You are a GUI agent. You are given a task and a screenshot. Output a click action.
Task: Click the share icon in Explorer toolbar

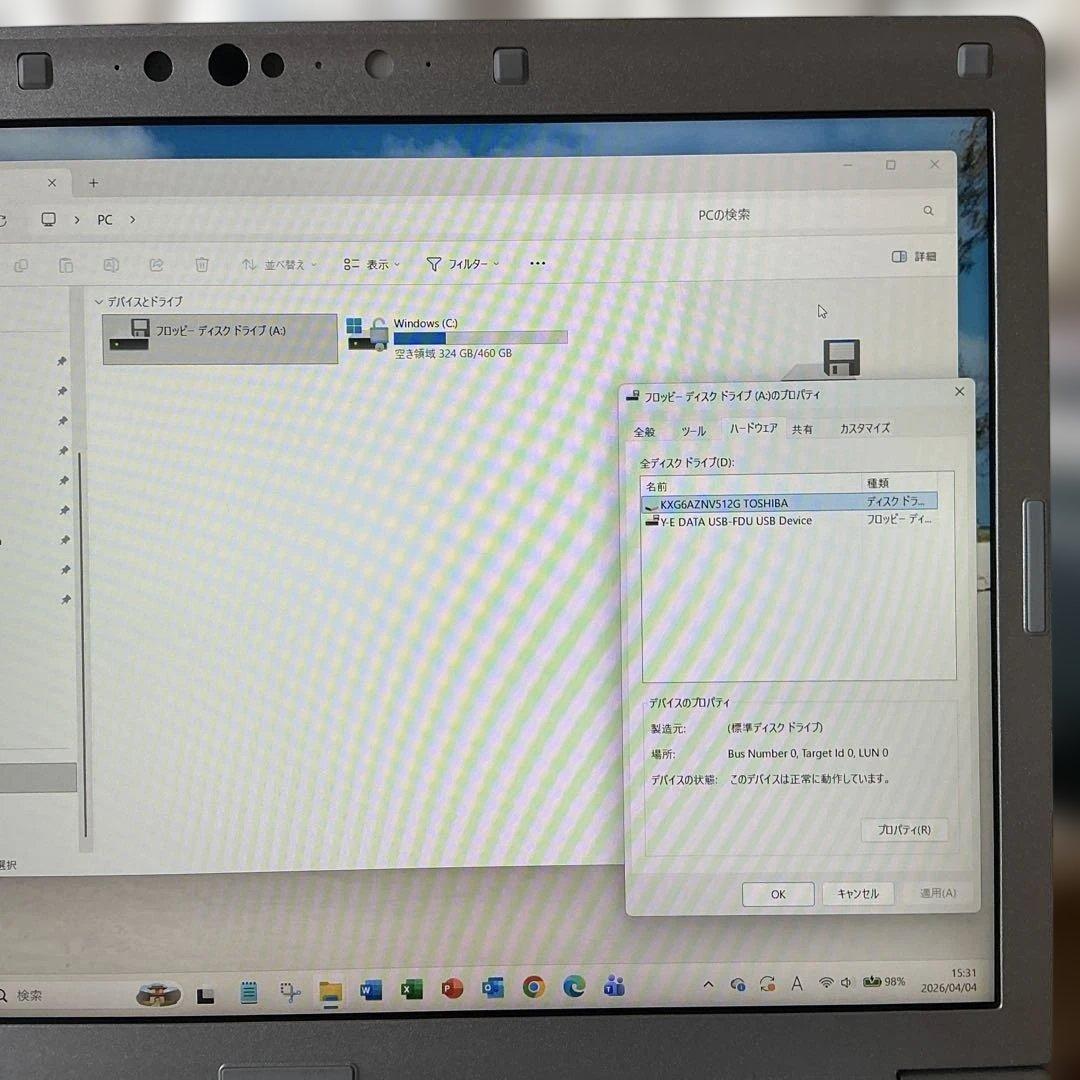[156, 265]
